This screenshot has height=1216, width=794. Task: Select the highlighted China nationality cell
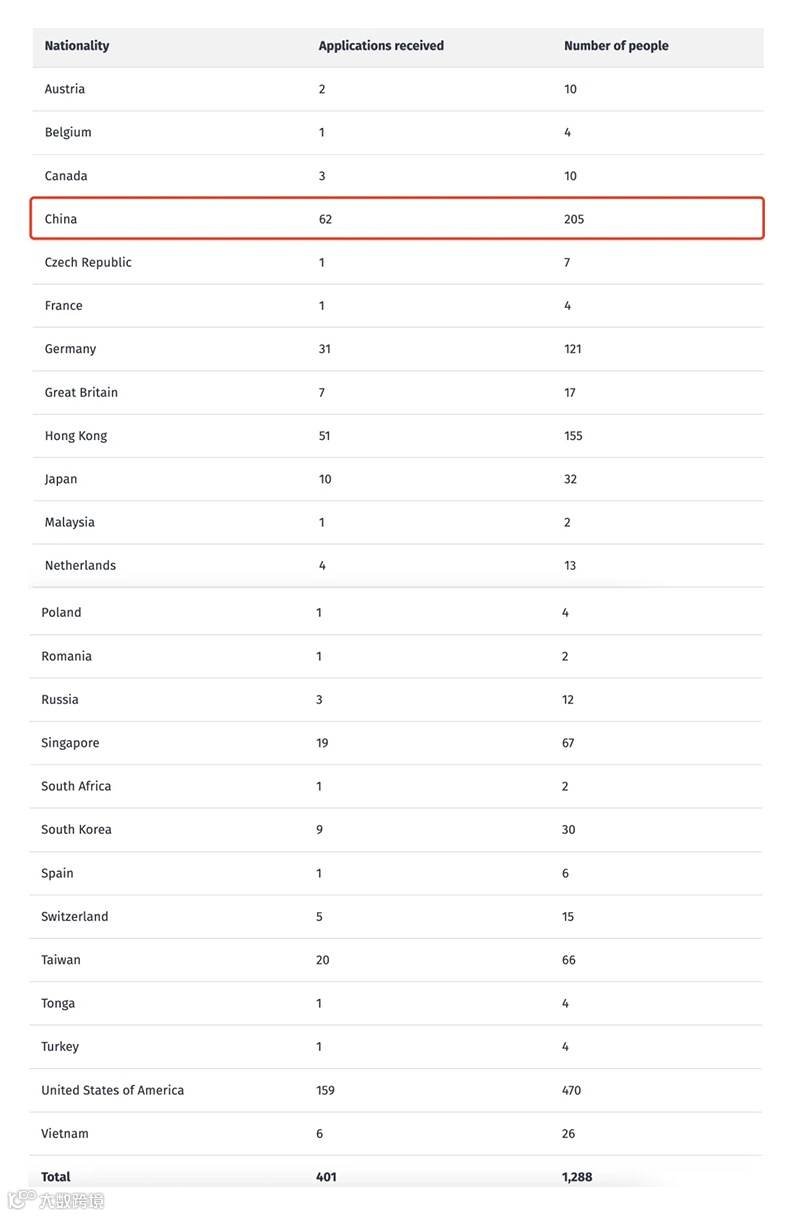61,219
